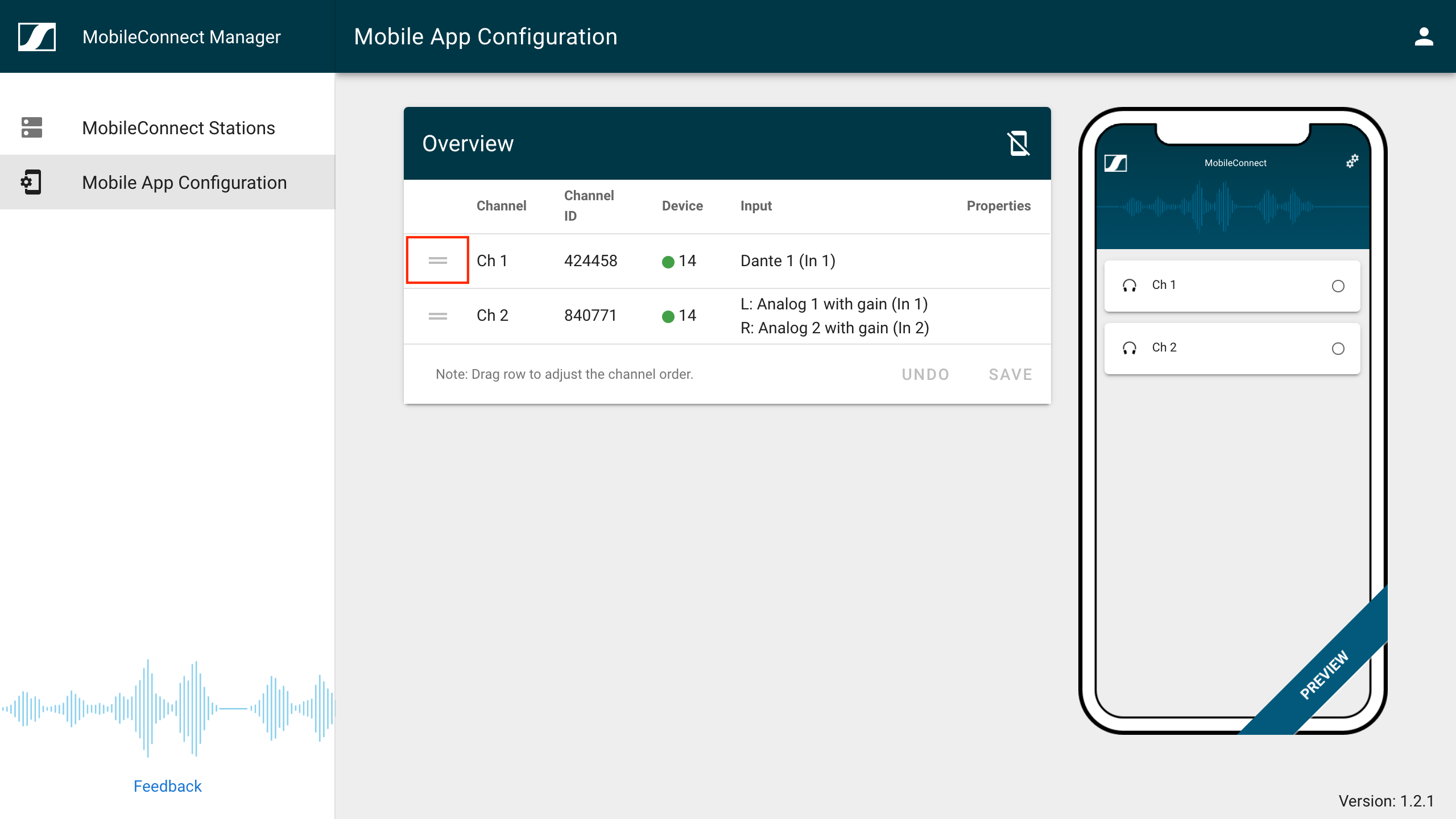1456x819 pixels.
Task: Click channel ID 840771
Action: [x=590, y=316]
